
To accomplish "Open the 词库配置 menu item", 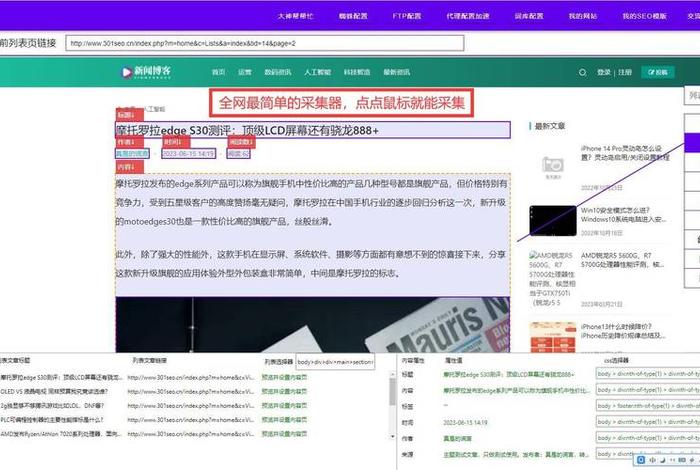I will (x=529, y=16).
